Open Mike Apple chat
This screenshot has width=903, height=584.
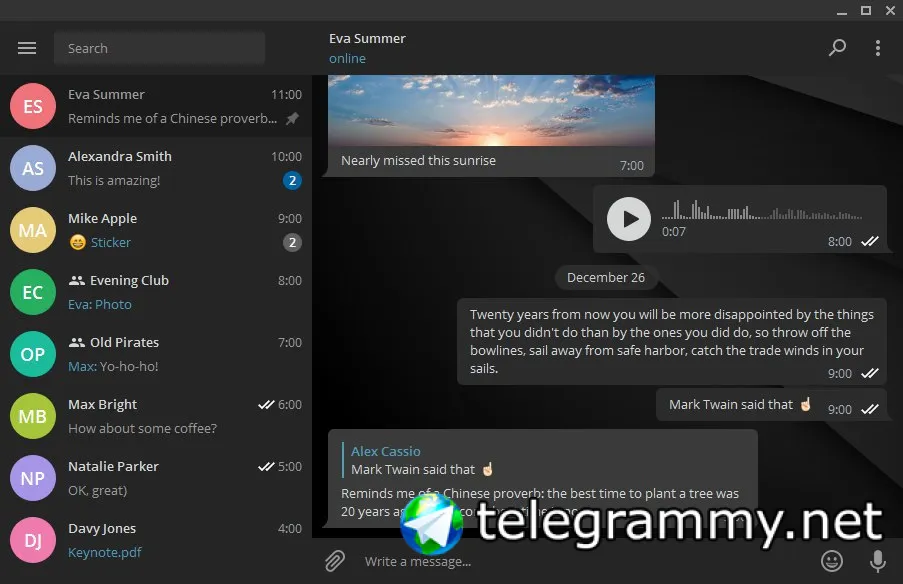[156, 230]
